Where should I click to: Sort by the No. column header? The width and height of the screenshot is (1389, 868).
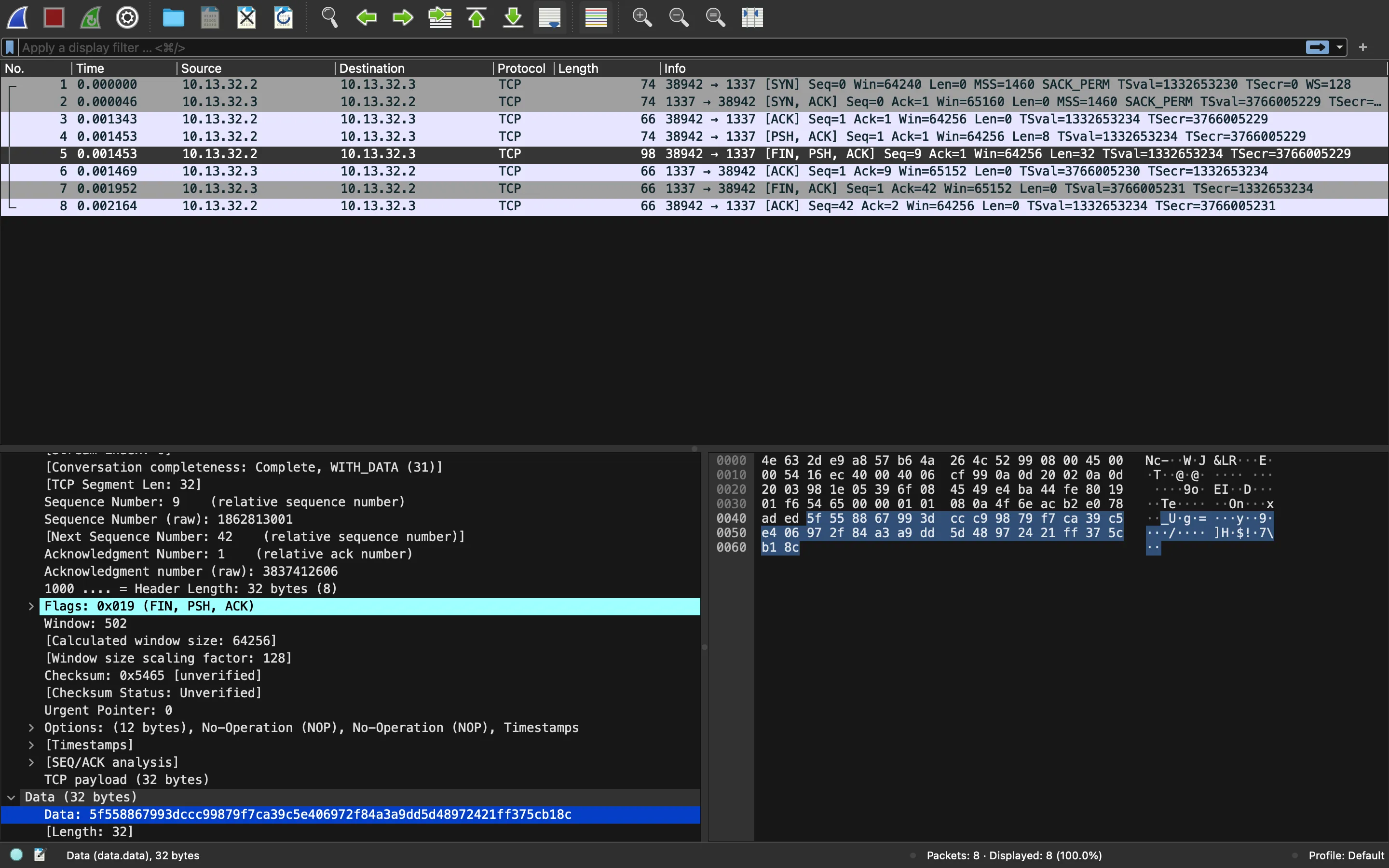coord(36,68)
